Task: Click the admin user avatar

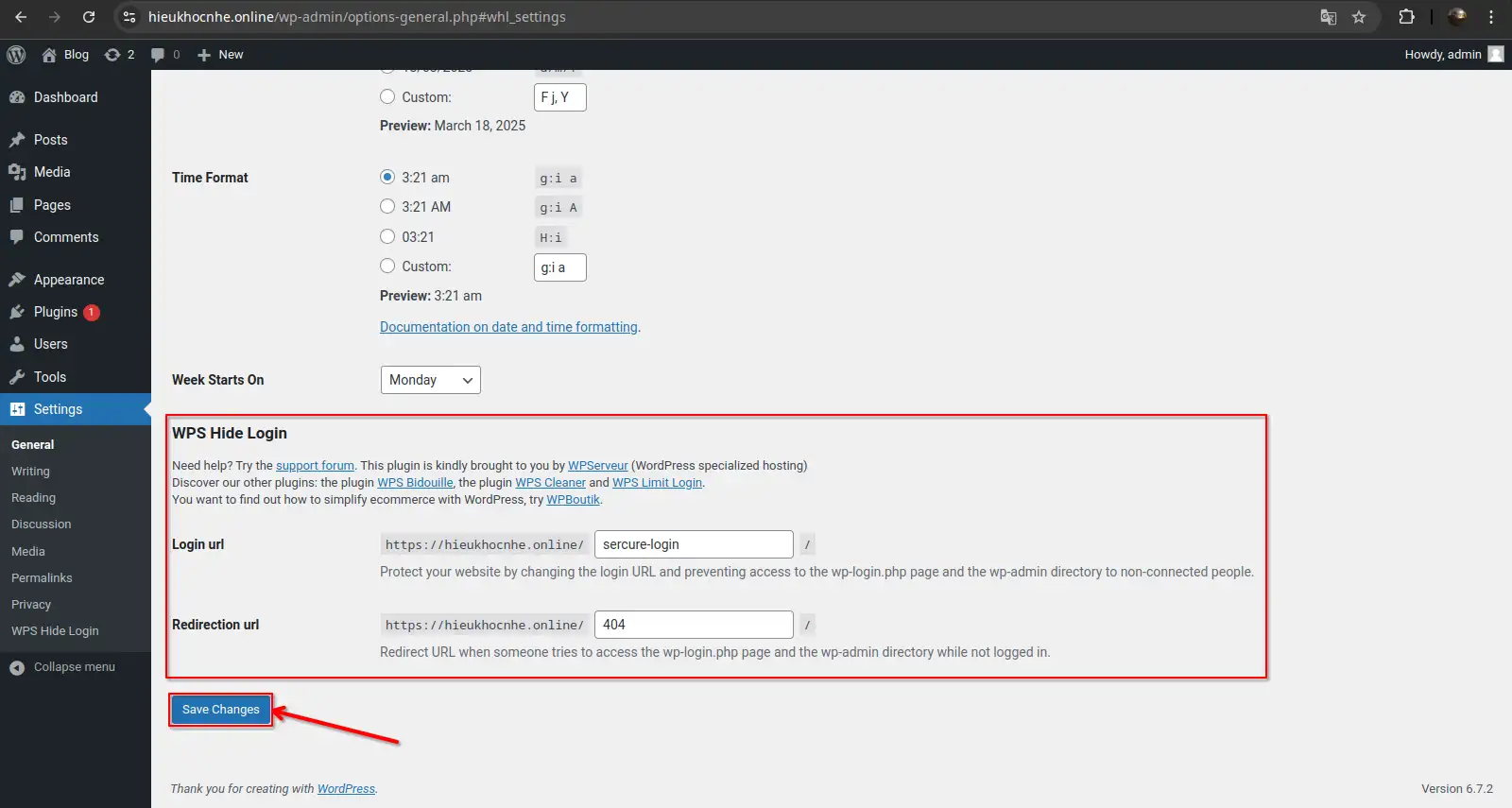Action: (1496, 54)
